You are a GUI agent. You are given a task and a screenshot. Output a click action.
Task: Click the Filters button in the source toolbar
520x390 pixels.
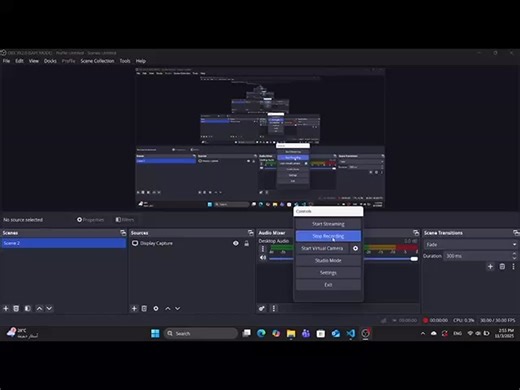125,220
